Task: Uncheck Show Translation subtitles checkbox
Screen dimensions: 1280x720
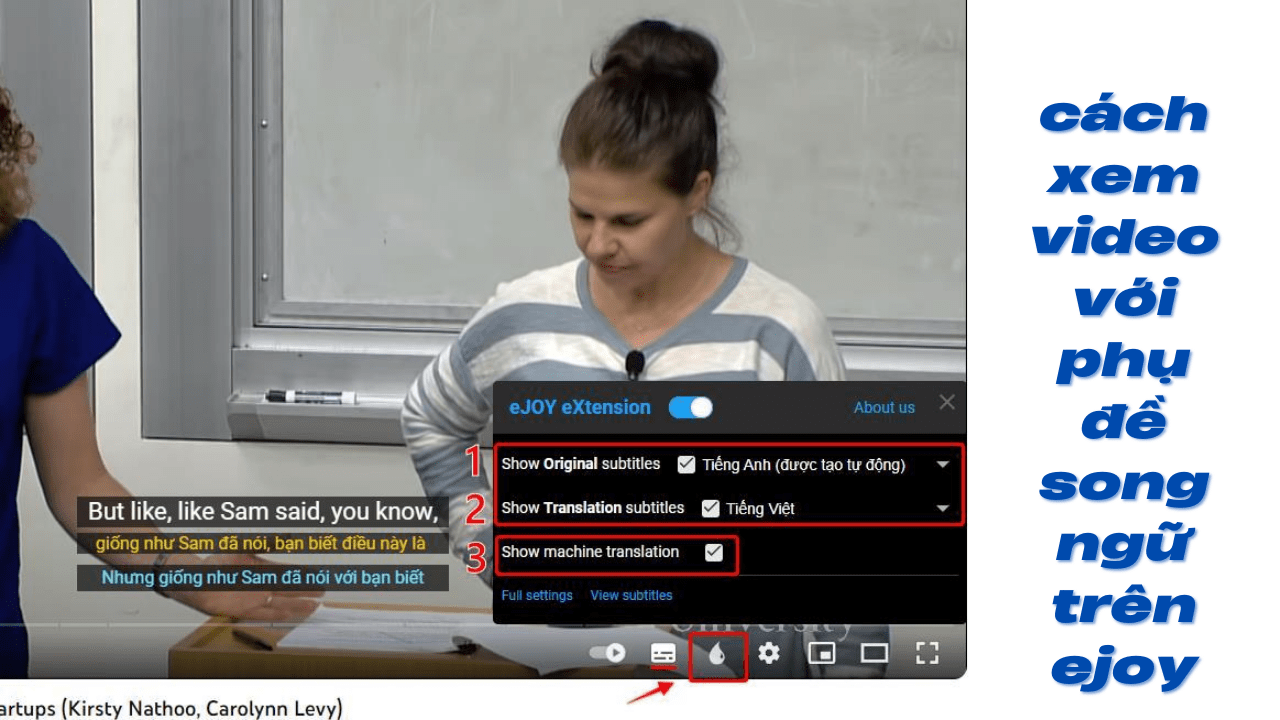Action: click(710, 508)
